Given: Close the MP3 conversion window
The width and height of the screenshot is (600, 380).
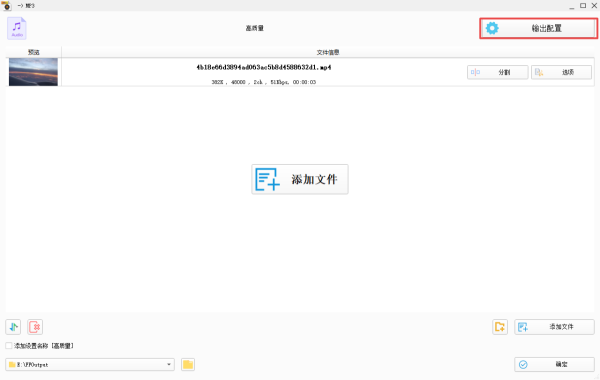Looking at the screenshot, I should (594, 5).
